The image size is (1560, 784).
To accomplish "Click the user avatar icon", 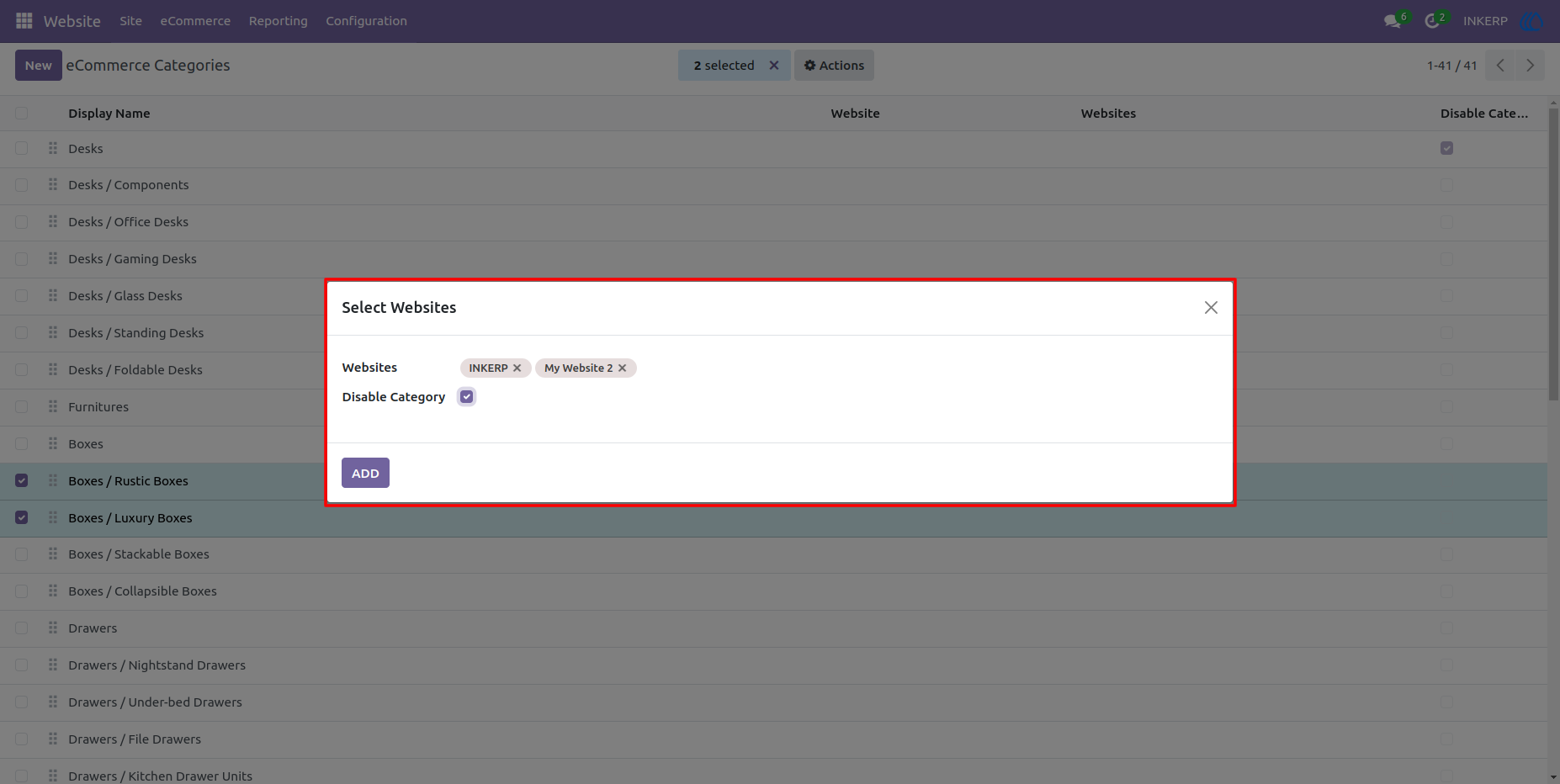I will pos(1532,21).
